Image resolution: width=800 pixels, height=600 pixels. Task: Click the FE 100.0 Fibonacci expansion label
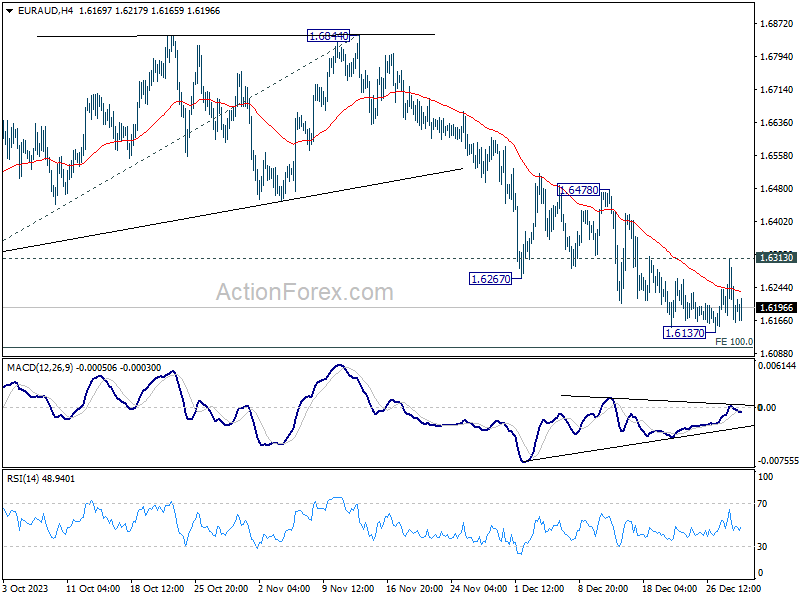(734, 341)
